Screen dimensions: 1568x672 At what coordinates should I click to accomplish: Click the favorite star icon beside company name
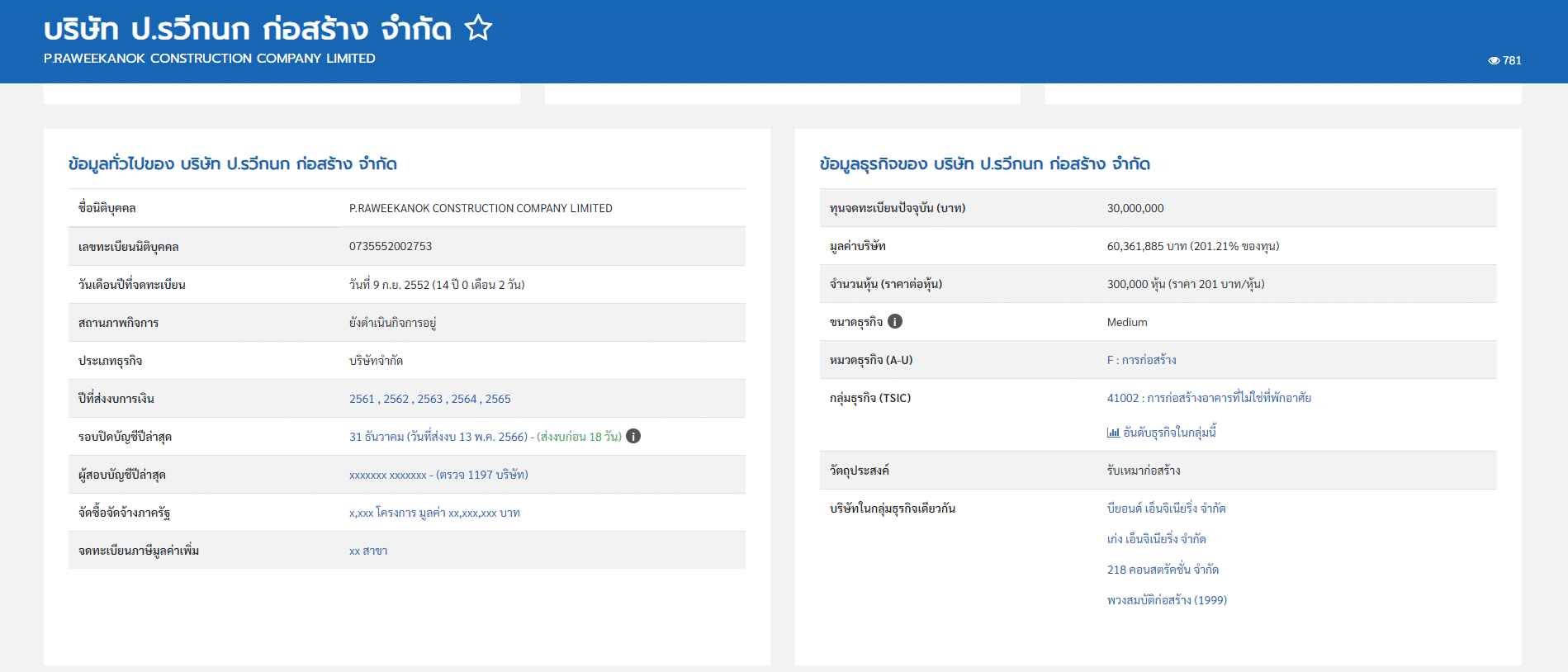coord(478,29)
